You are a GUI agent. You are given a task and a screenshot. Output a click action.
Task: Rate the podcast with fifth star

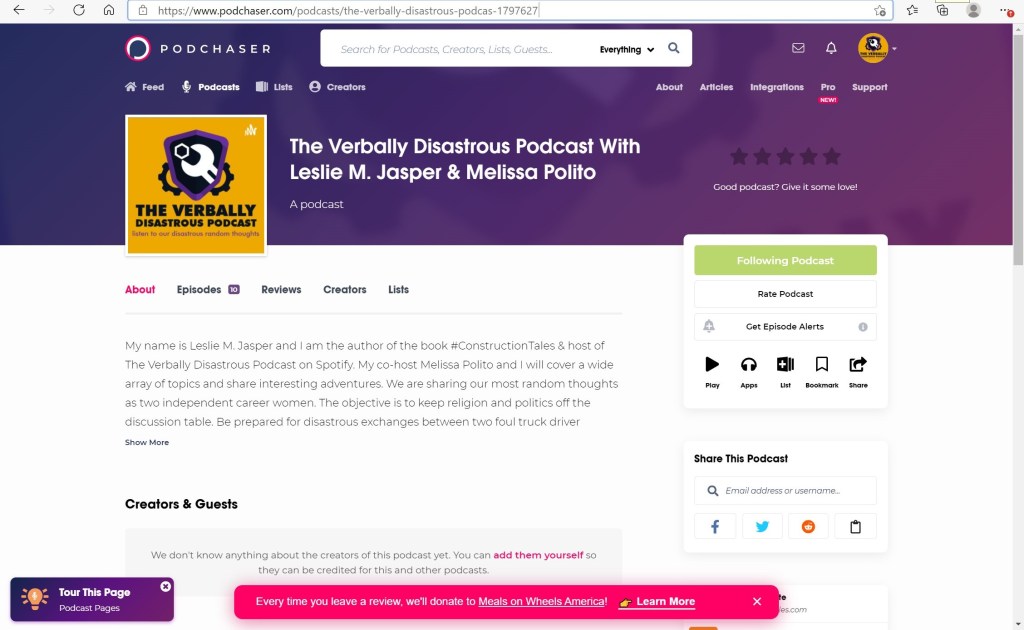click(831, 157)
